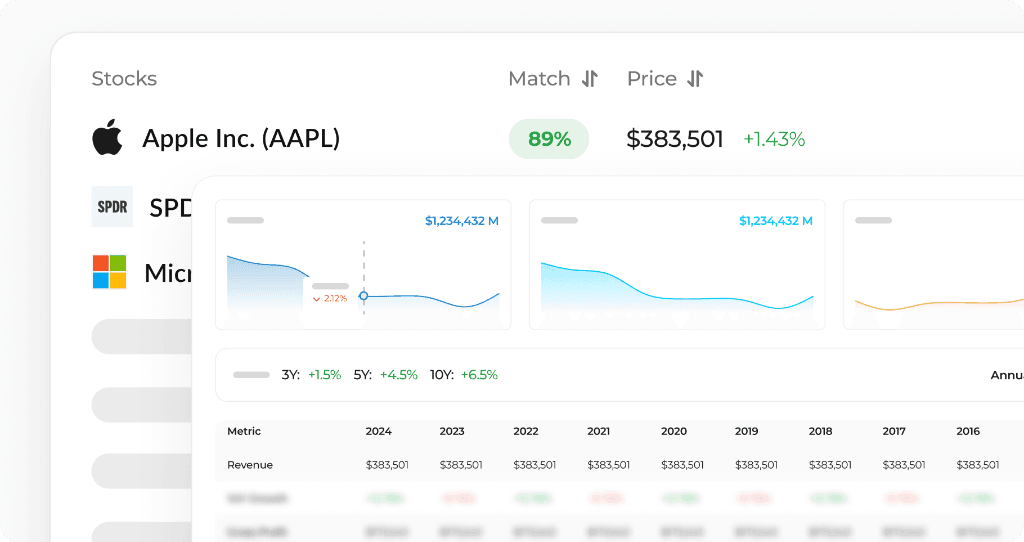This screenshot has width=1024, height=542.
Task: Click the 2022 column header
Action: [526, 431]
